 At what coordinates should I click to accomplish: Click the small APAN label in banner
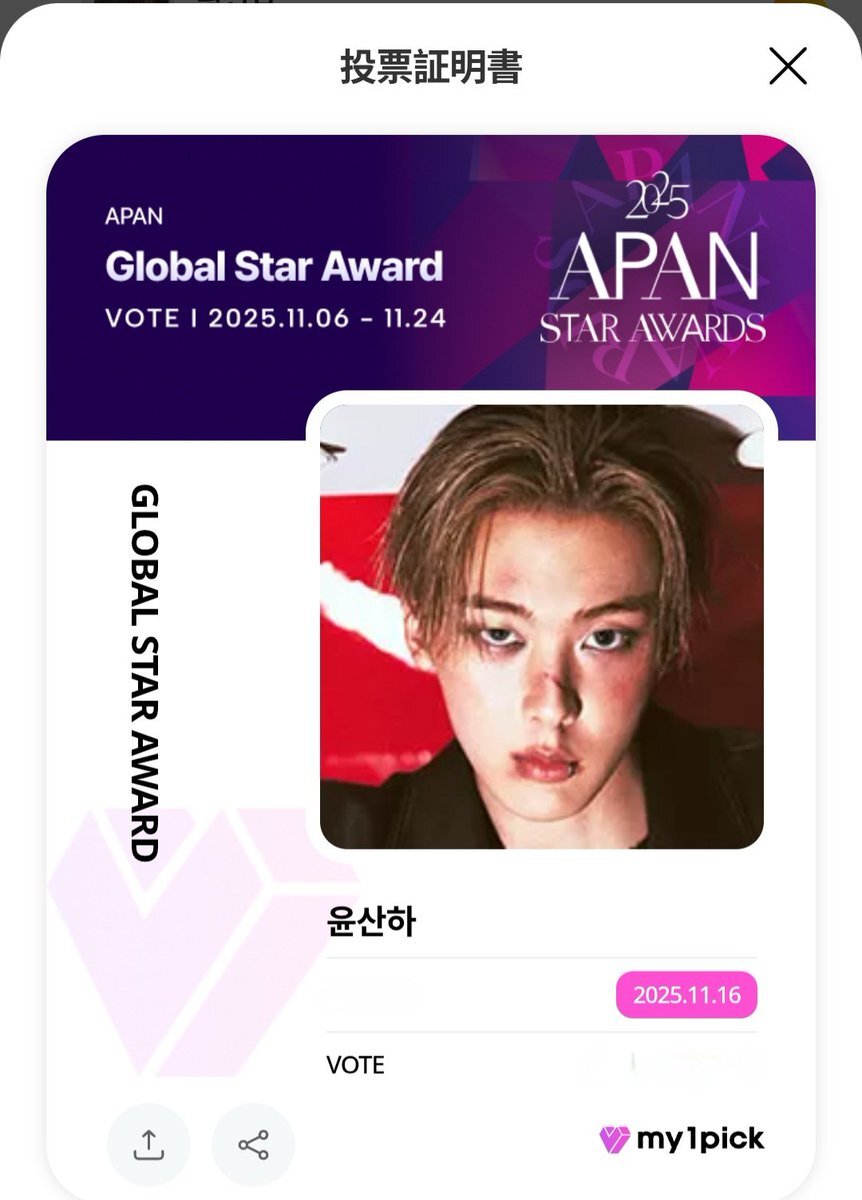click(x=134, y=216)
